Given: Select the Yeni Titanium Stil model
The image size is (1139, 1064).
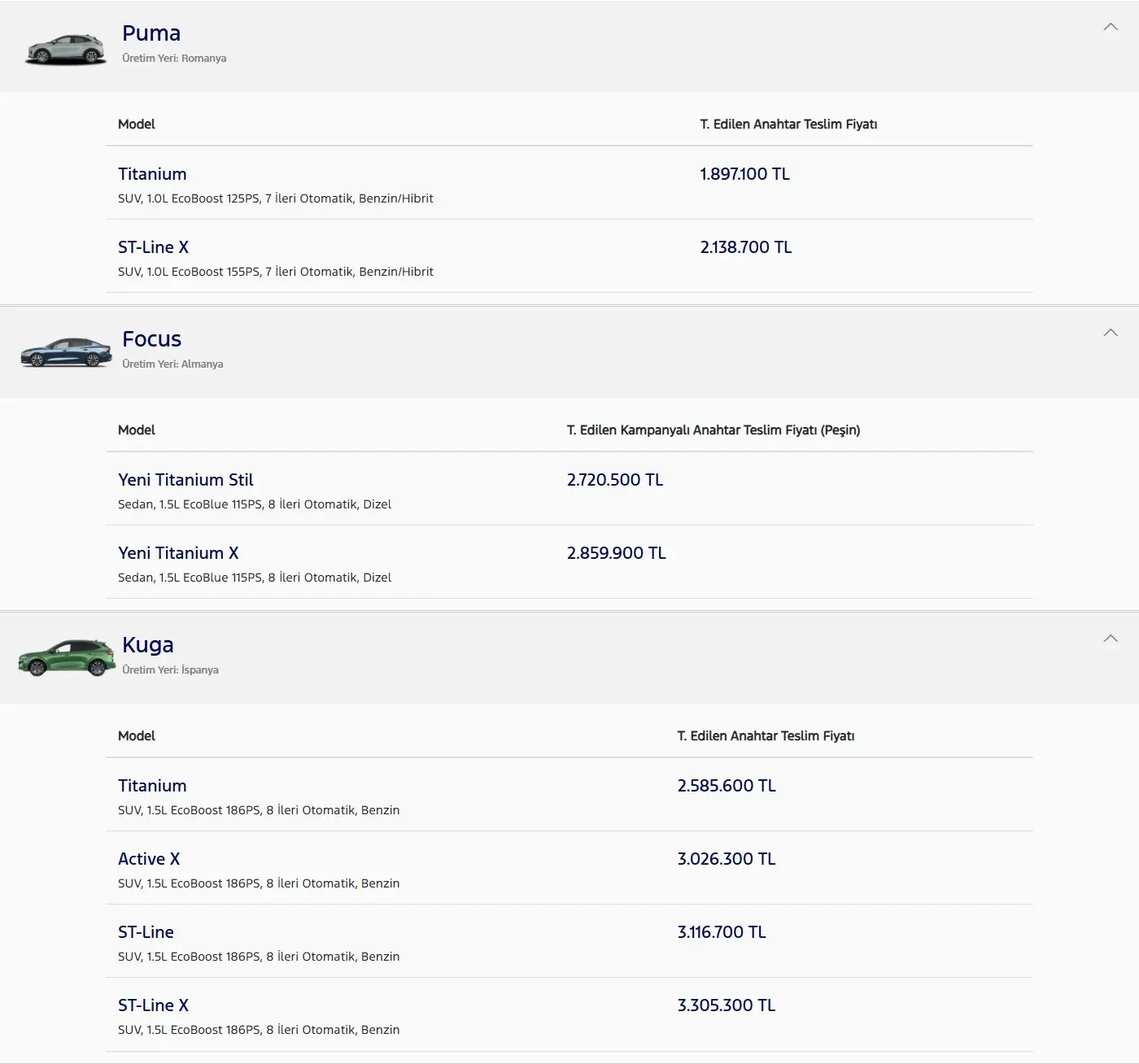Looking at the screenshot, I should (185, 480).
